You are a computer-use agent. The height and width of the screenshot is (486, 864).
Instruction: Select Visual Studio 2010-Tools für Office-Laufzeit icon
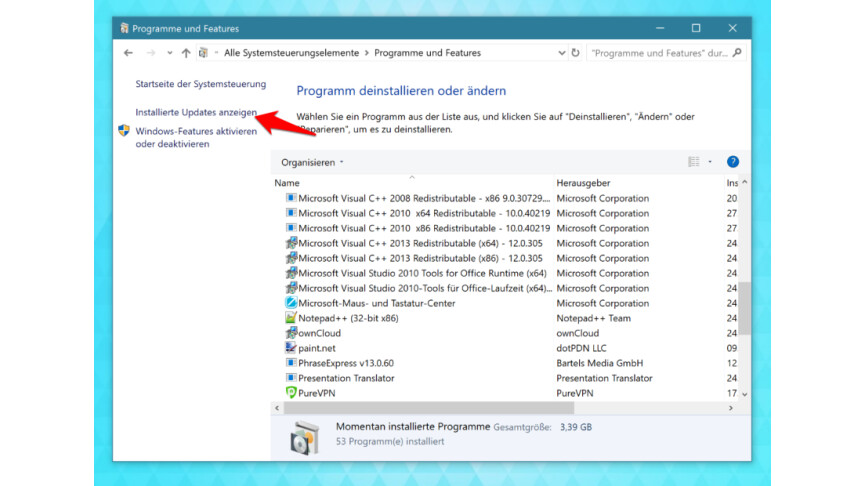pos(291,288)
